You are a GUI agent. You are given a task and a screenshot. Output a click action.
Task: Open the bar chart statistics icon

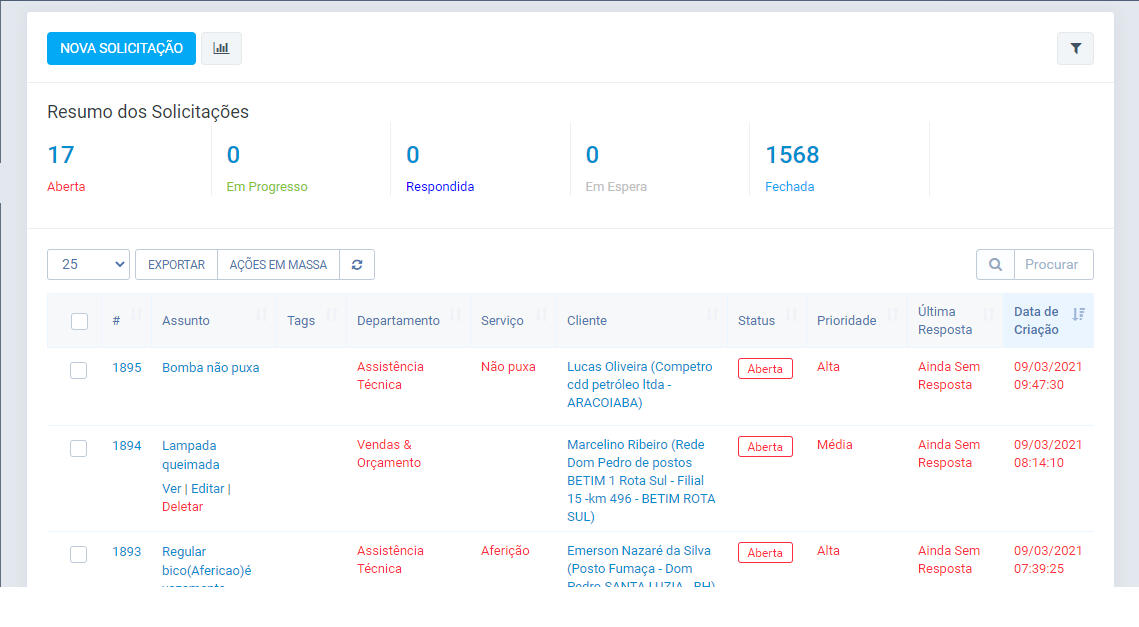221,48
